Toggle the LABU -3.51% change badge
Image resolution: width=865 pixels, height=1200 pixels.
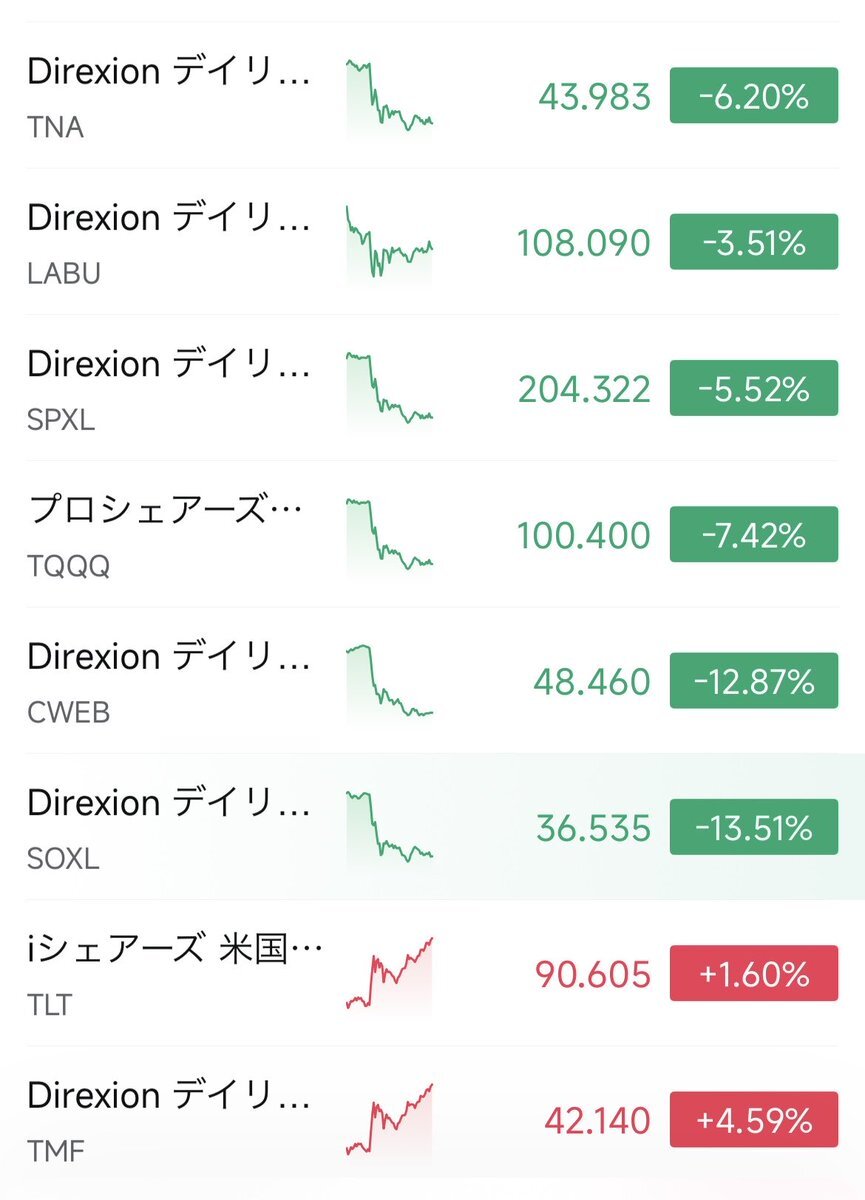coord(753,242)
